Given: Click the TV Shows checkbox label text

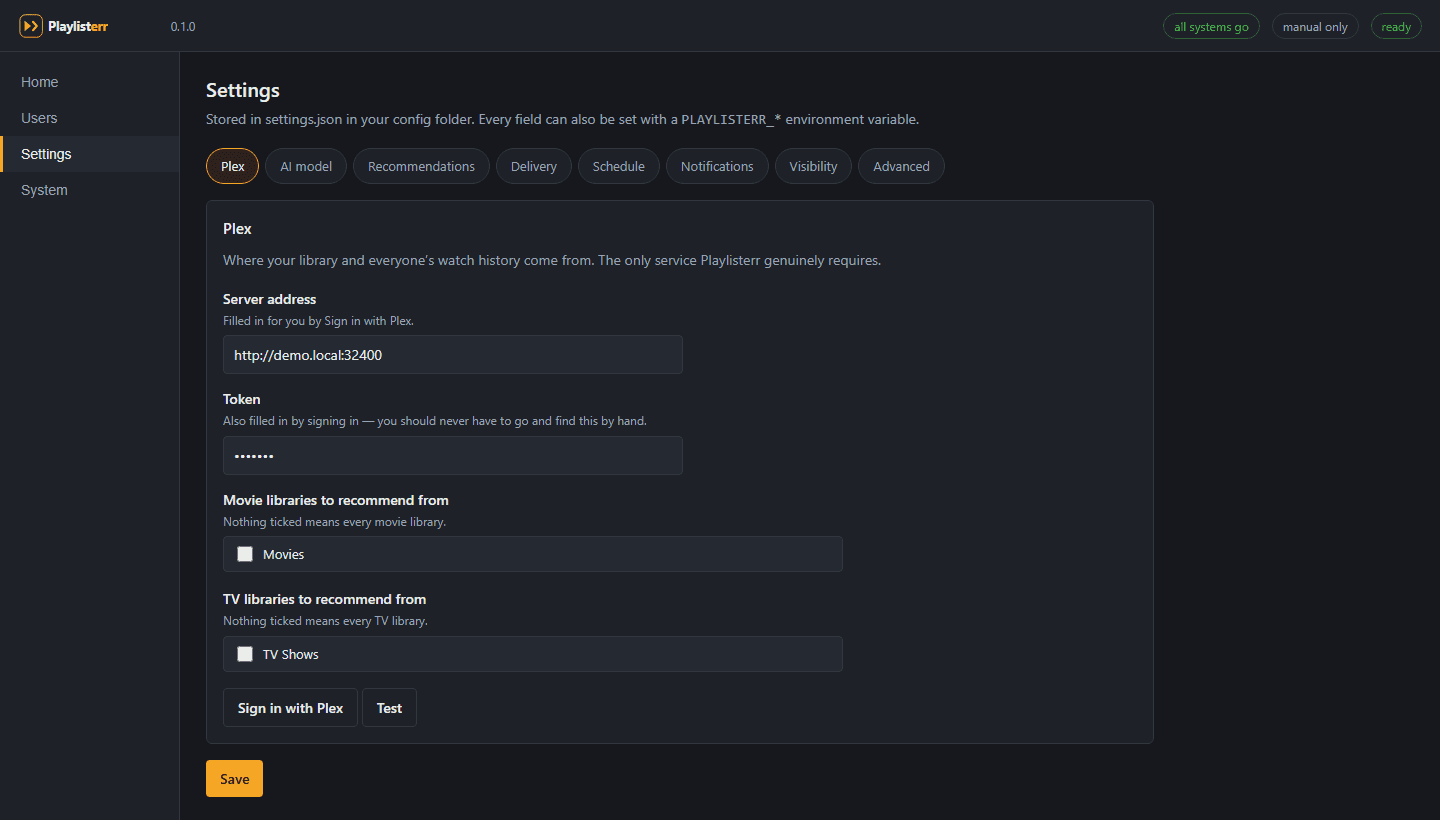Looking at the screenshot, I should coord(291,654).
